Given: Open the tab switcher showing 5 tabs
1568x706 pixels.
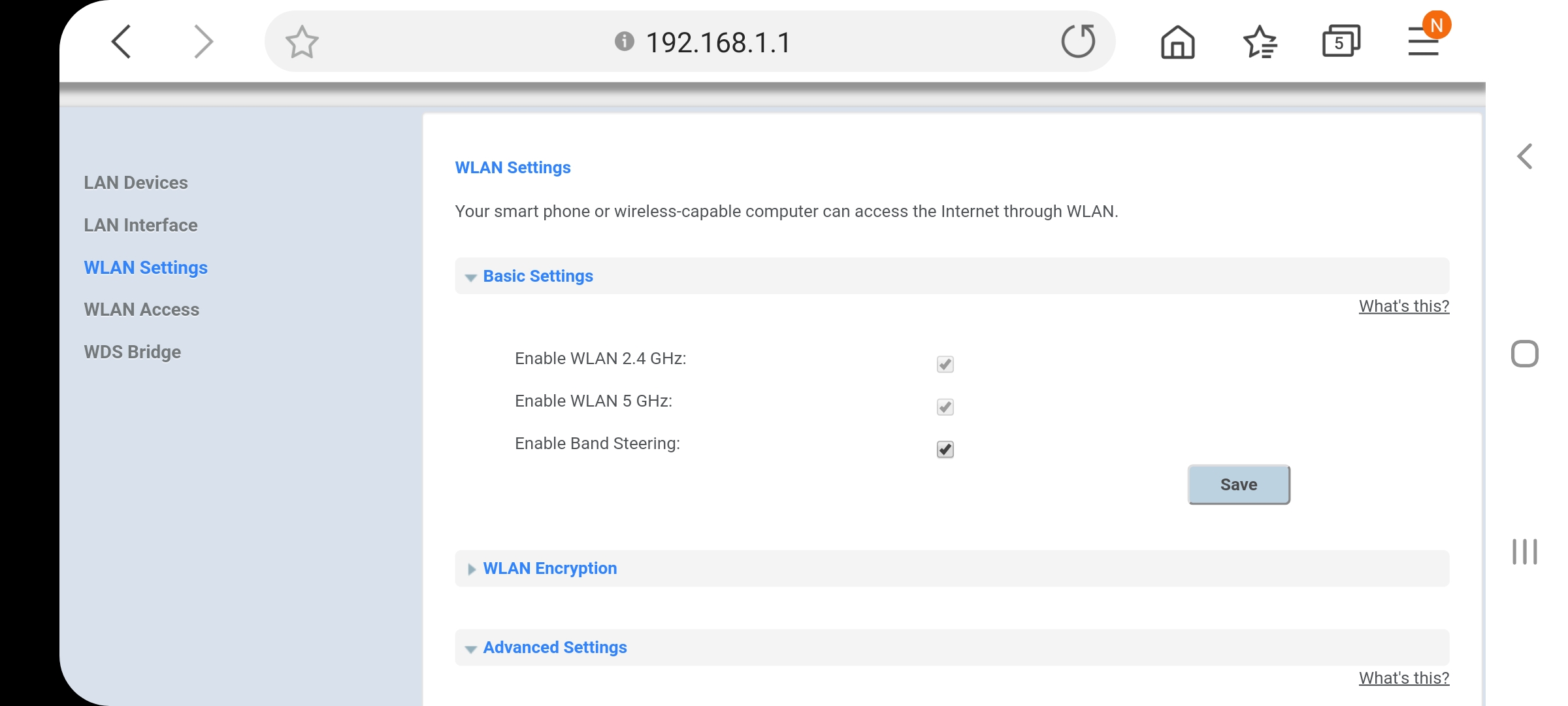Looking at the screenshot, I should (1341, 41).
